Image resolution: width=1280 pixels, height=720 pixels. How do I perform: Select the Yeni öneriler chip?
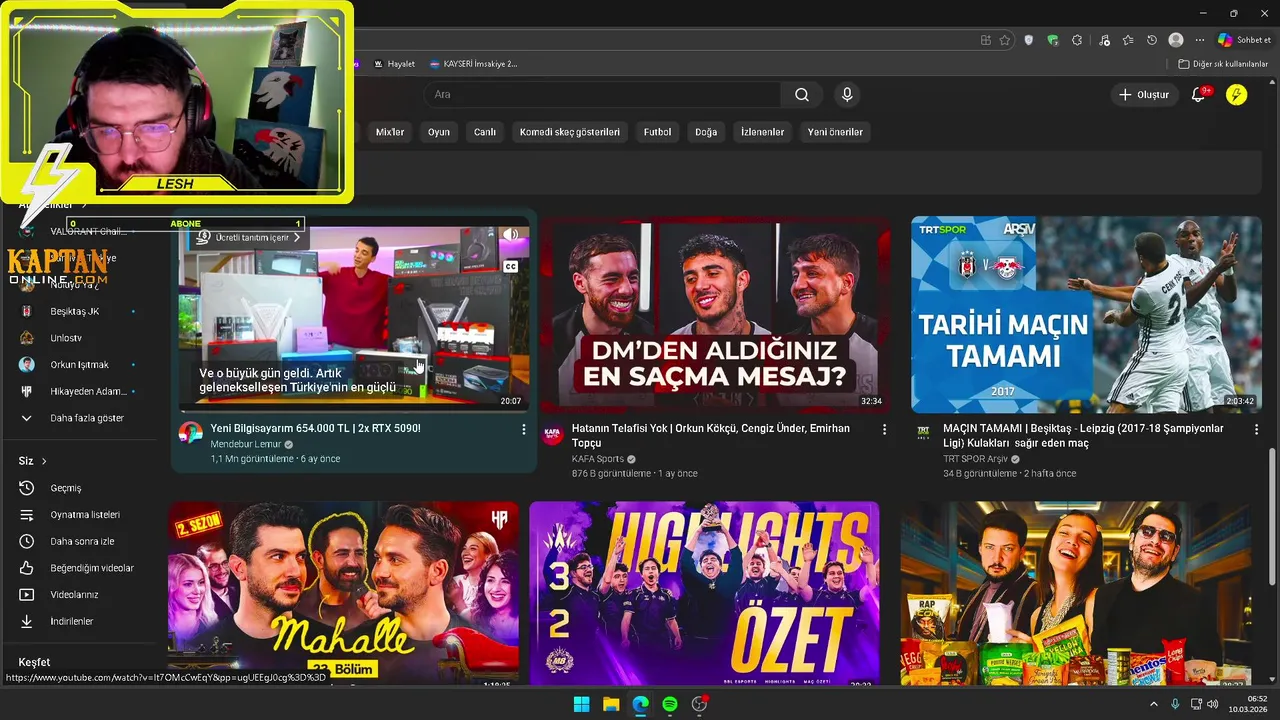[835, 132]
